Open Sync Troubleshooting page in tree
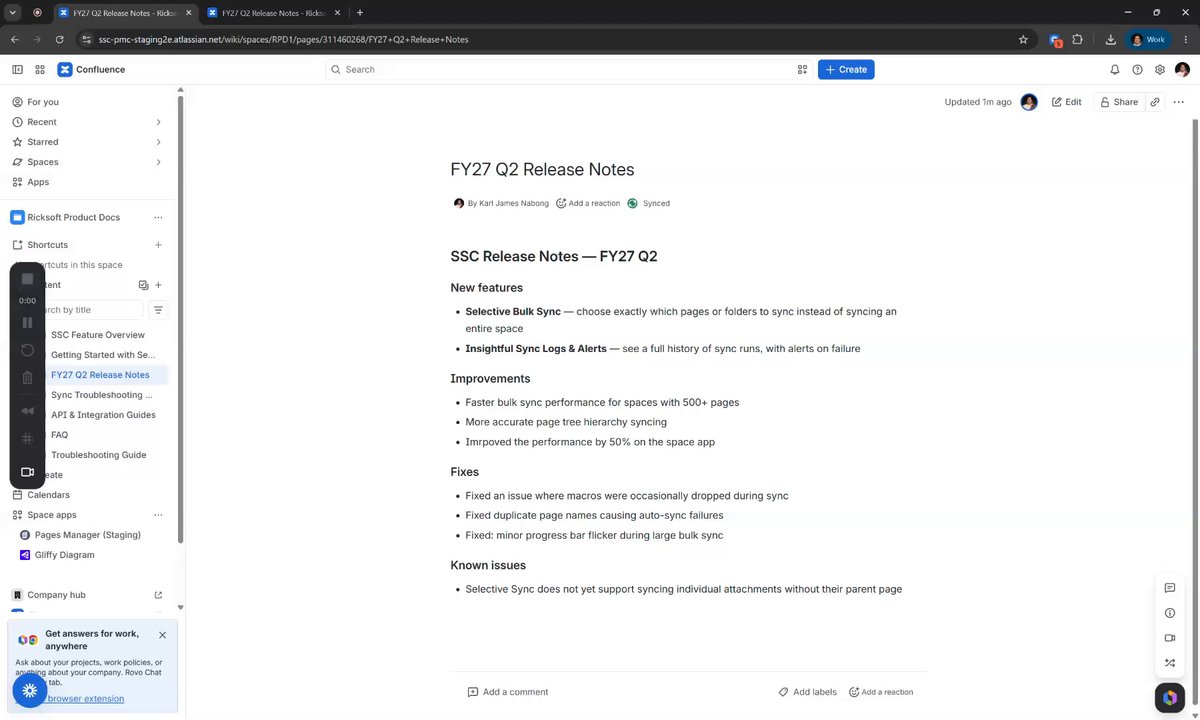Image resolution: width=1200 pixels, height=720 pixels. [x=101, y=395]
